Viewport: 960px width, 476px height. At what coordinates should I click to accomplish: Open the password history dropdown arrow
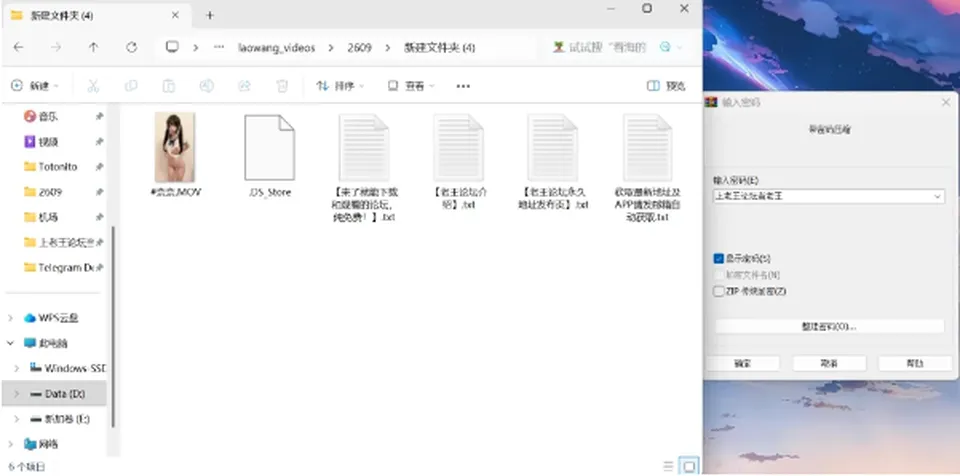pyautogui.click(x=937, y=197)
